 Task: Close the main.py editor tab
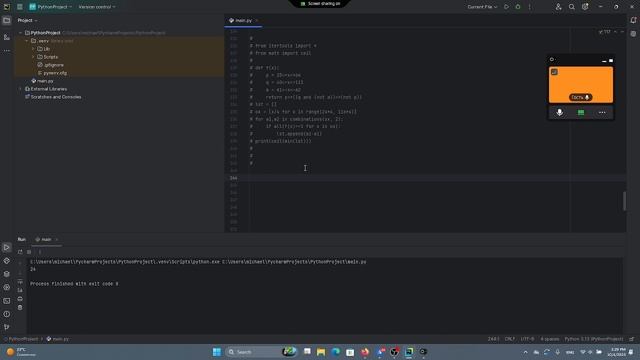[x=257, y=20]
